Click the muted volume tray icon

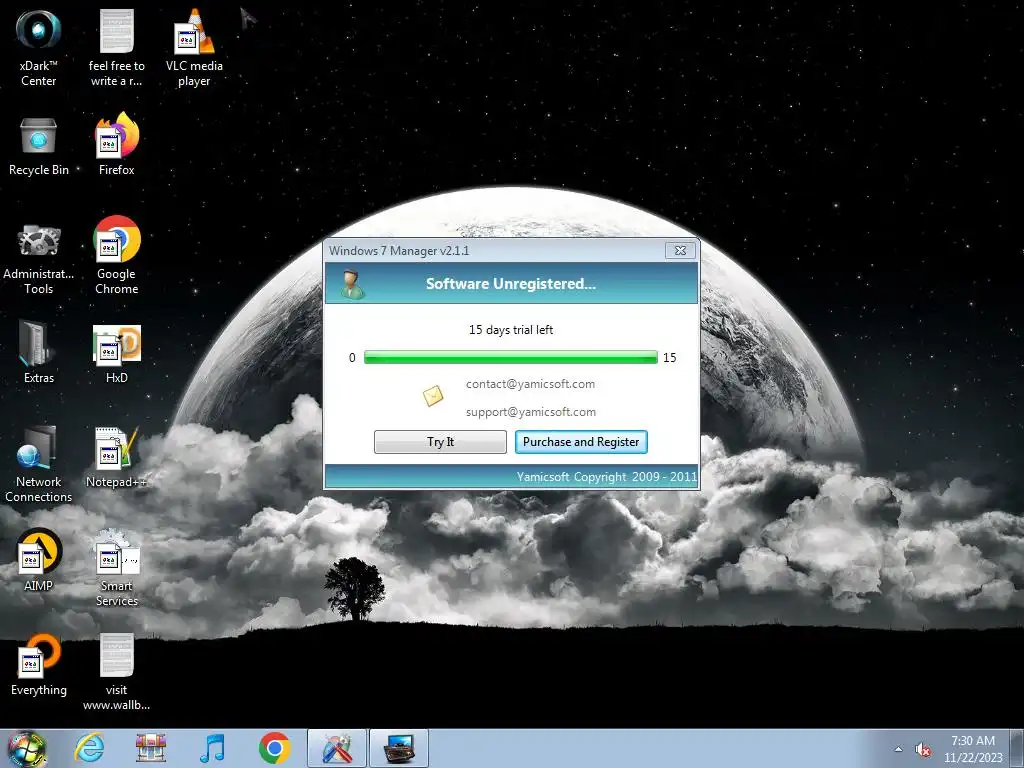click(923, 750)
